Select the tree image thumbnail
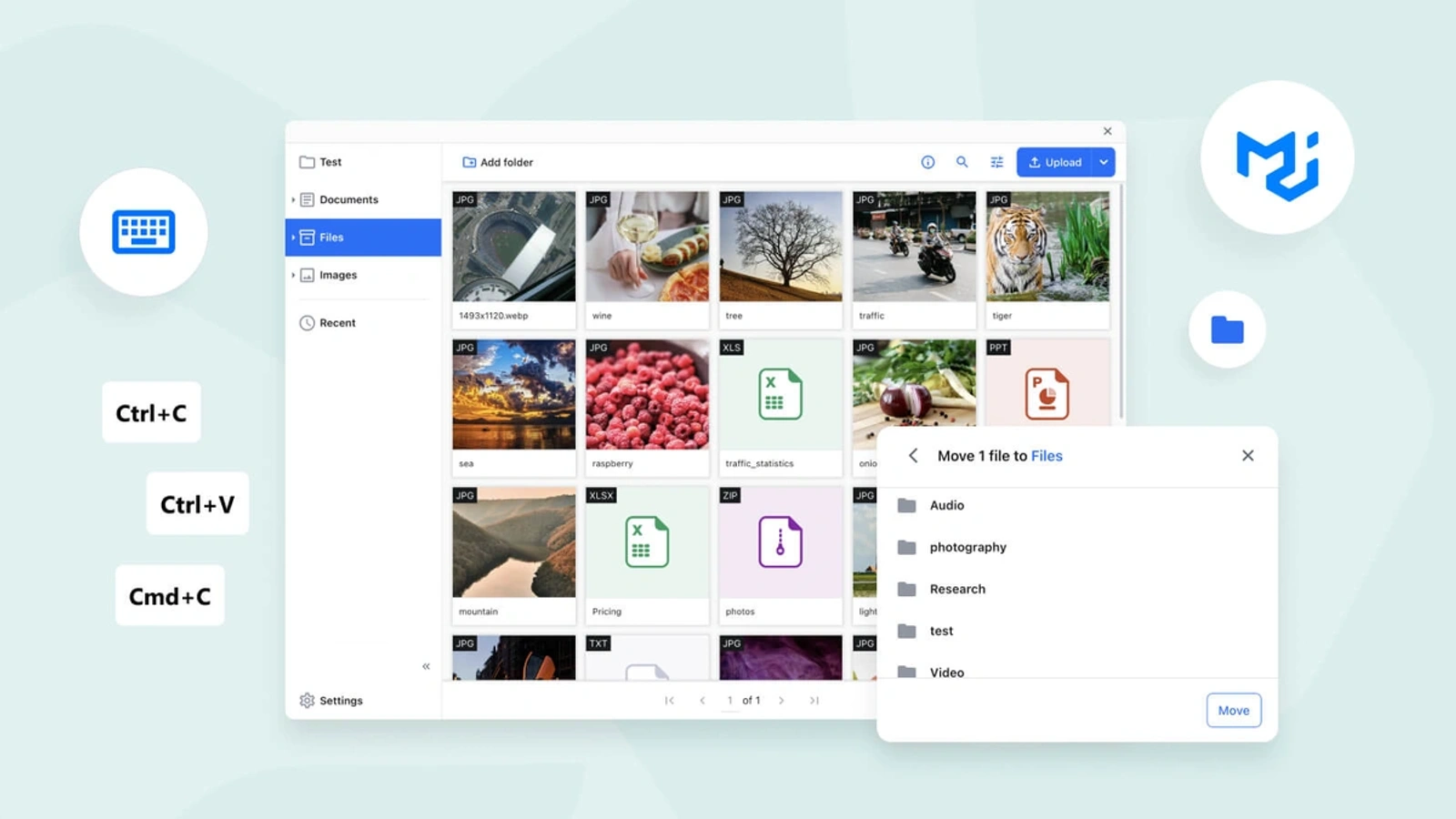 tap(781, 247)
